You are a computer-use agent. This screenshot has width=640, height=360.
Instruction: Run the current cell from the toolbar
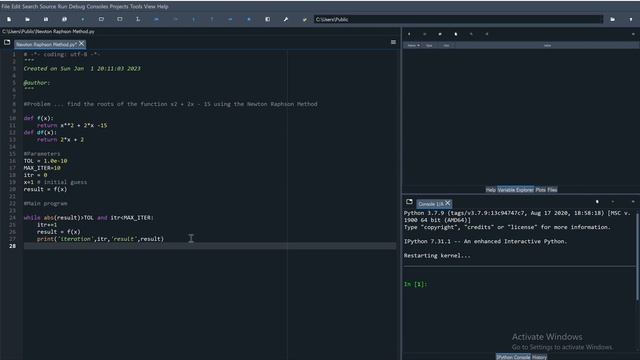tap(101, 19)
